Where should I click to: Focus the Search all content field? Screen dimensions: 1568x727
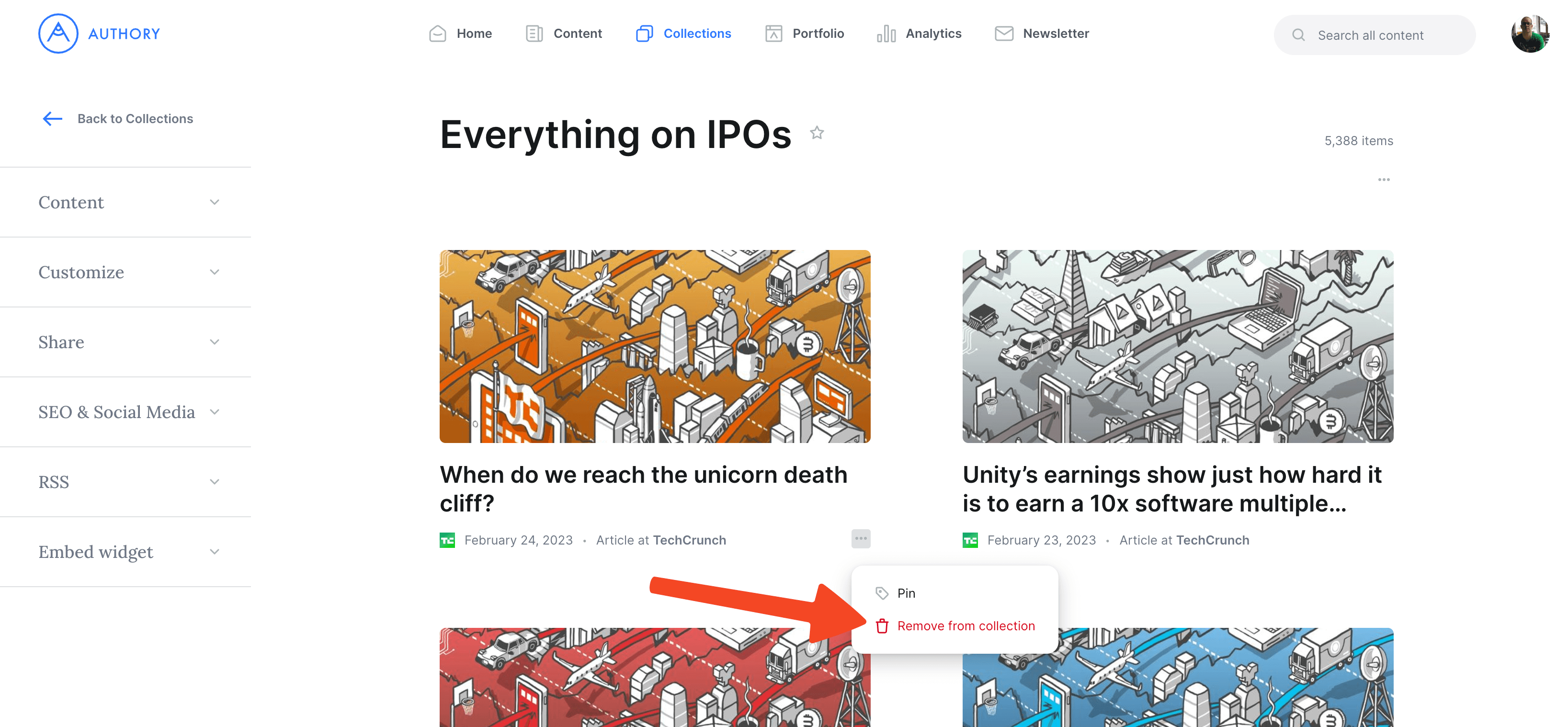tap(1375, 35)
